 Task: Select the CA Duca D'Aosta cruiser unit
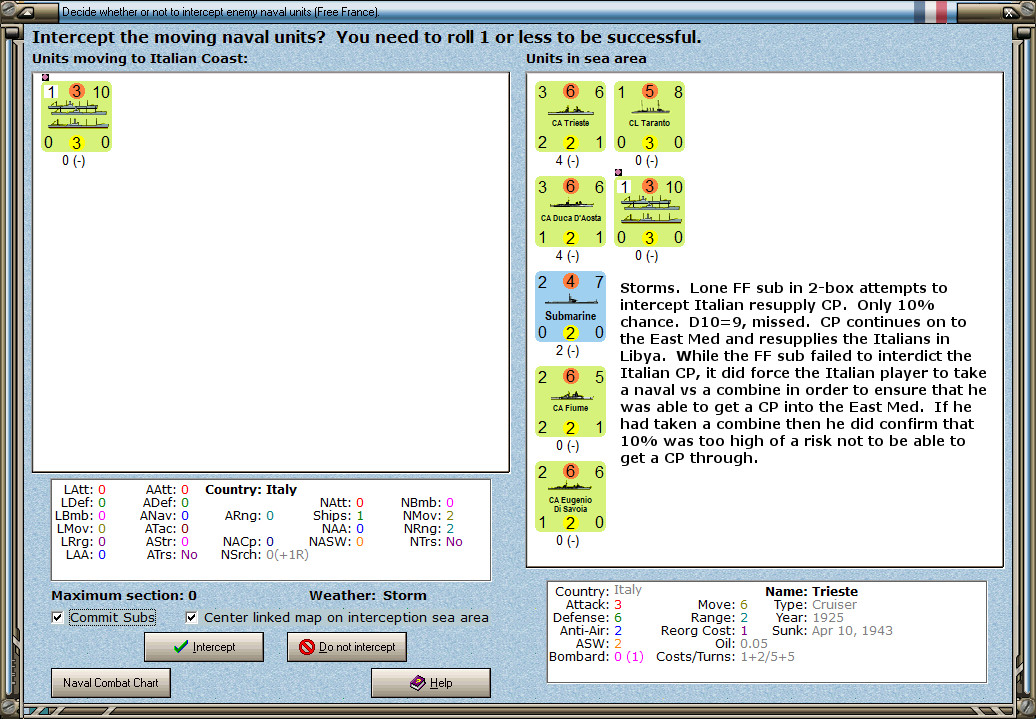[570, 211]
